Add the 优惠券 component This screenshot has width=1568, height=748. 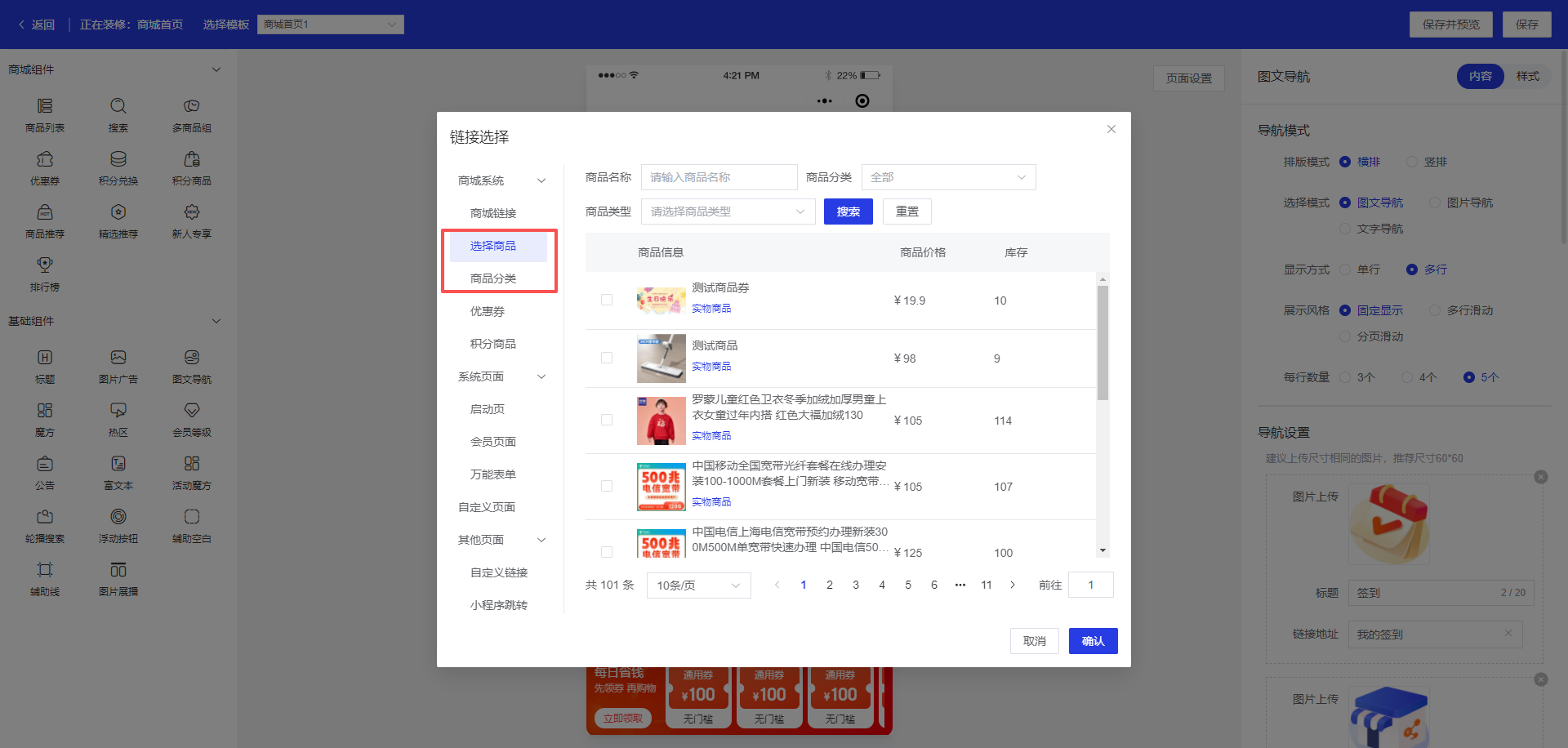(45, 166)
